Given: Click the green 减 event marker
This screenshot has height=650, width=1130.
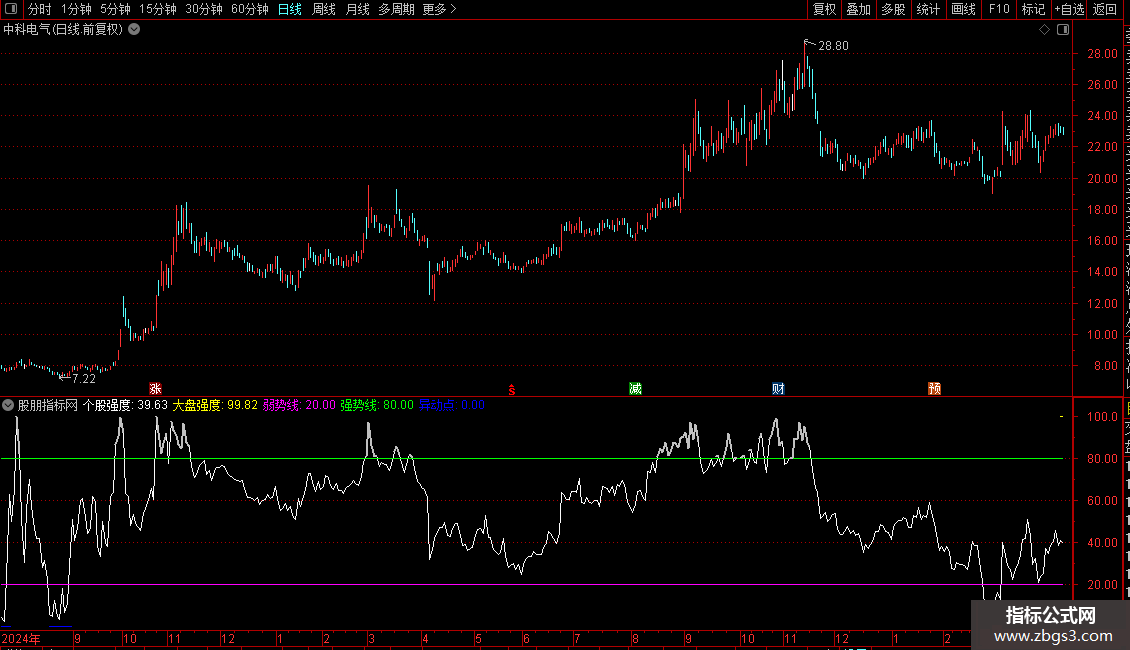Looking at the screenshot, I should (x=635, y=388).
